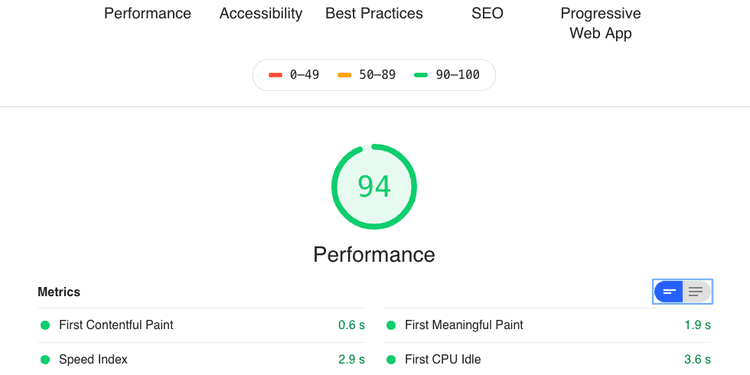The height and width of the screenshot is (375, 750).
Task: Click the First Contentful Paint green dot
Action: pyautogui.click(x=45, y=325)
